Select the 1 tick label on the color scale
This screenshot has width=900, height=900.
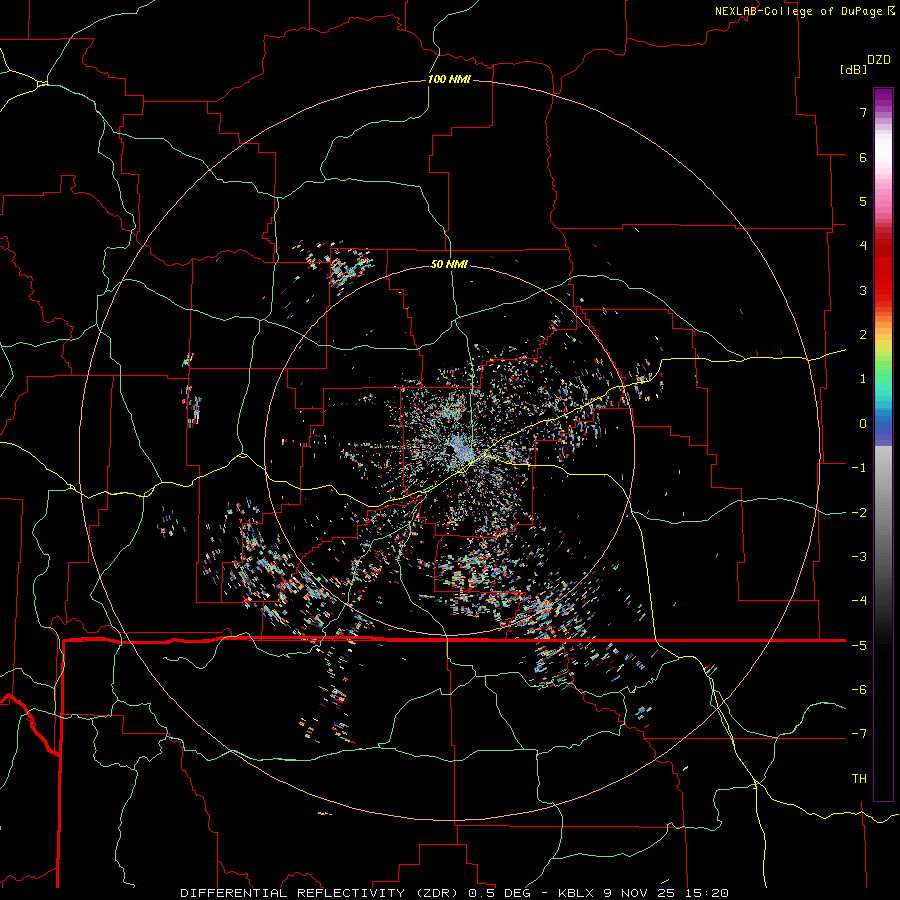tap(863, 379)
